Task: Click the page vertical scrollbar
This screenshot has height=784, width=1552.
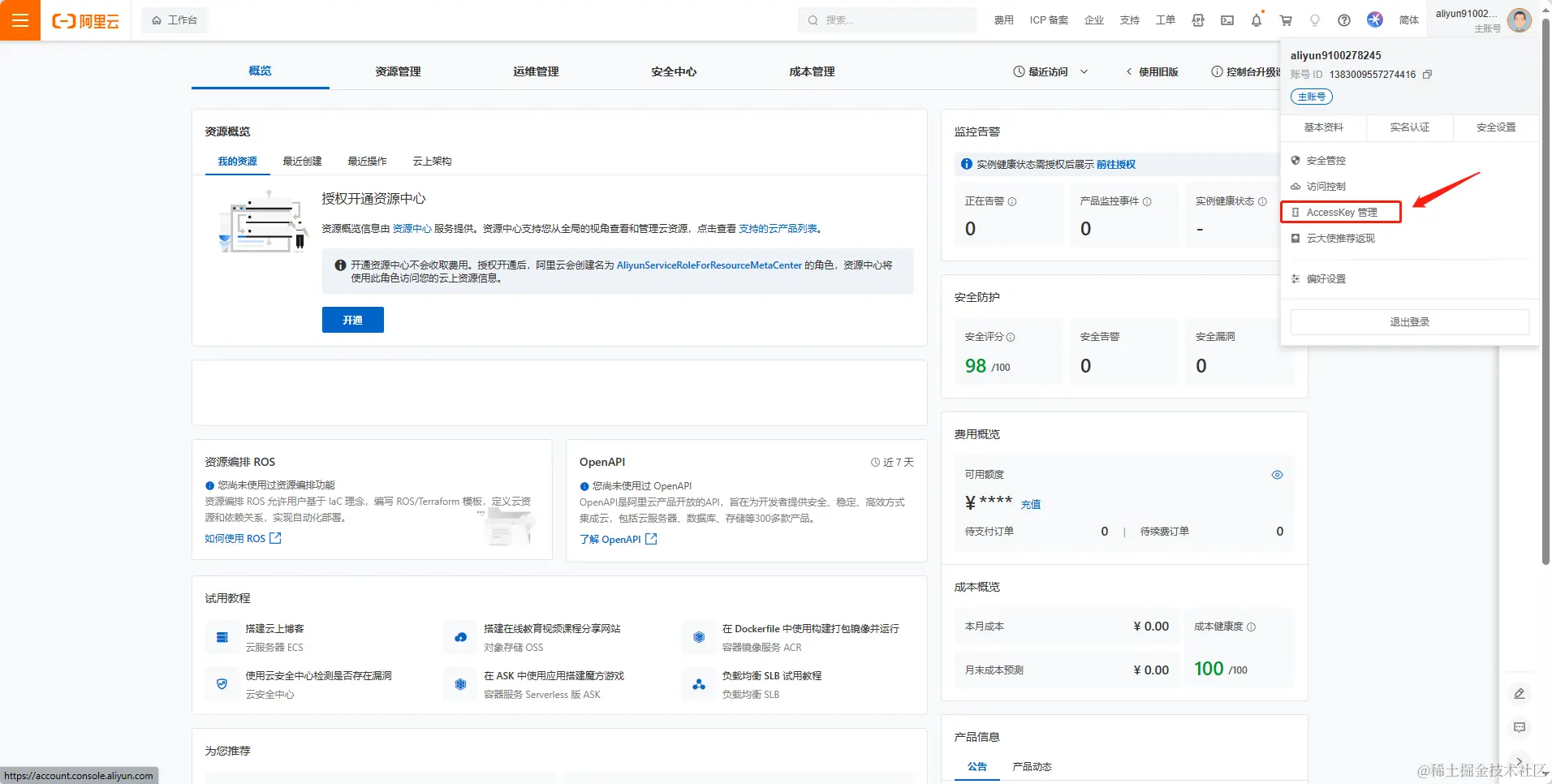Action: [1546, 292]
